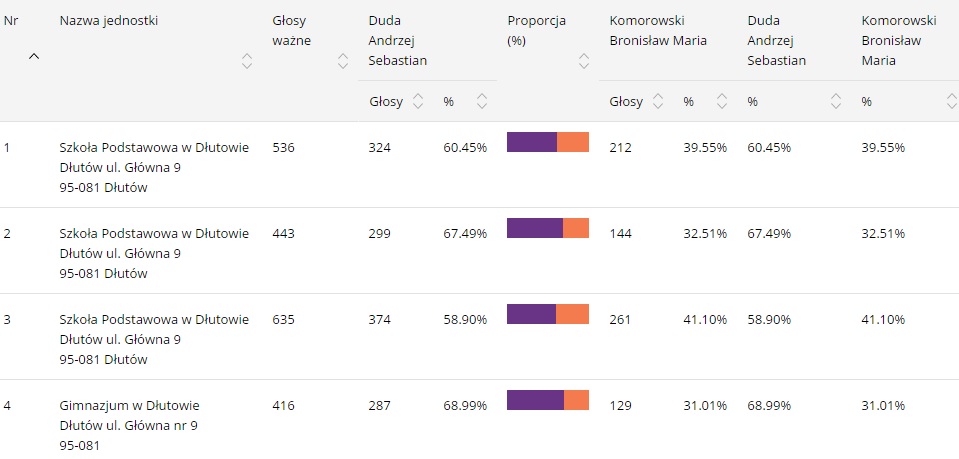Click the Nr header label
The height and width of the screenshot is (459, 959).
[x=11, y=21]
